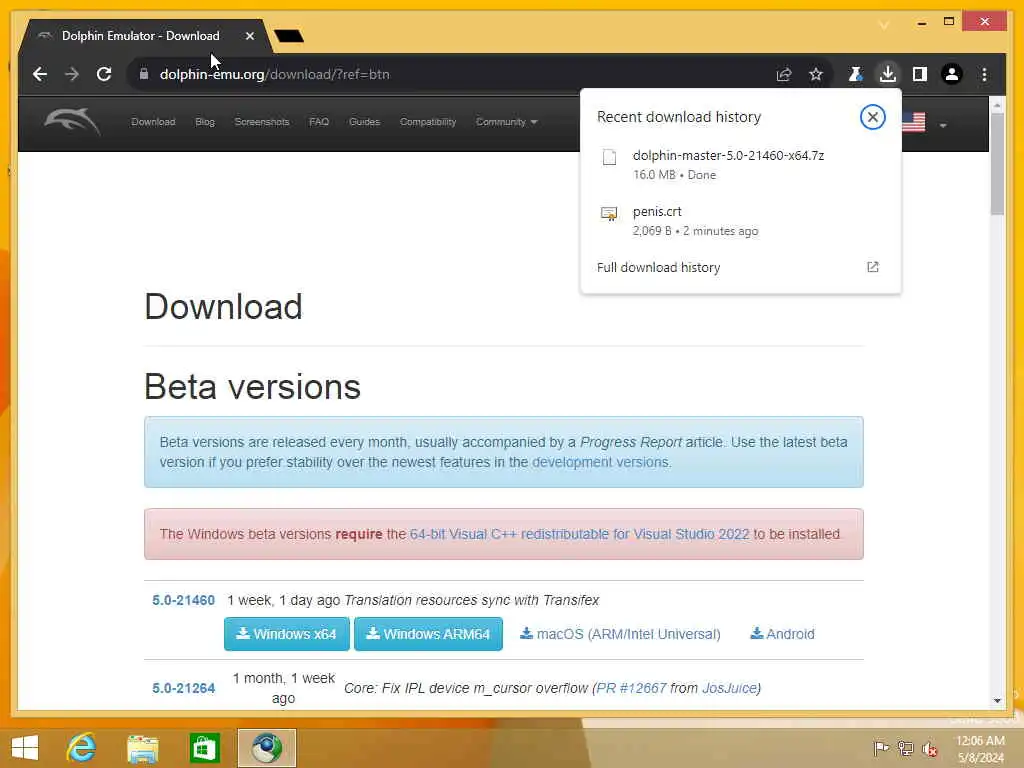Open 64-bit Visual C++ redistributable link
The image size is (1024, 768).
[x=579, y=534]
